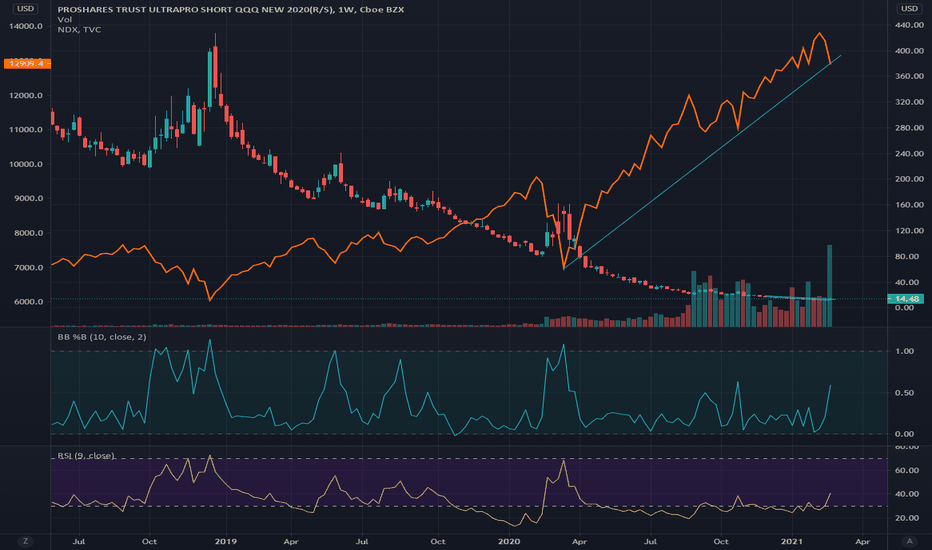932x550 pixels.
Task: Click the 2021 label on time axis
Action: click(x=792, y=541)
